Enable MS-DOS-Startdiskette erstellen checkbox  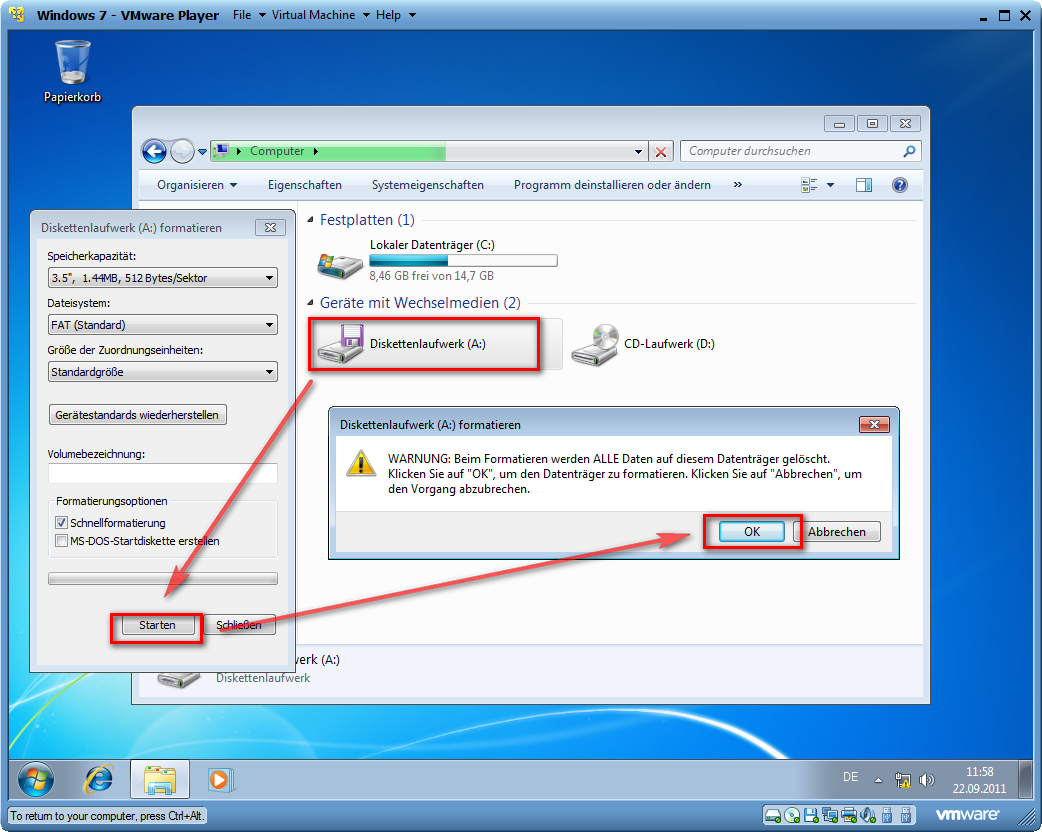pos(62,541)
